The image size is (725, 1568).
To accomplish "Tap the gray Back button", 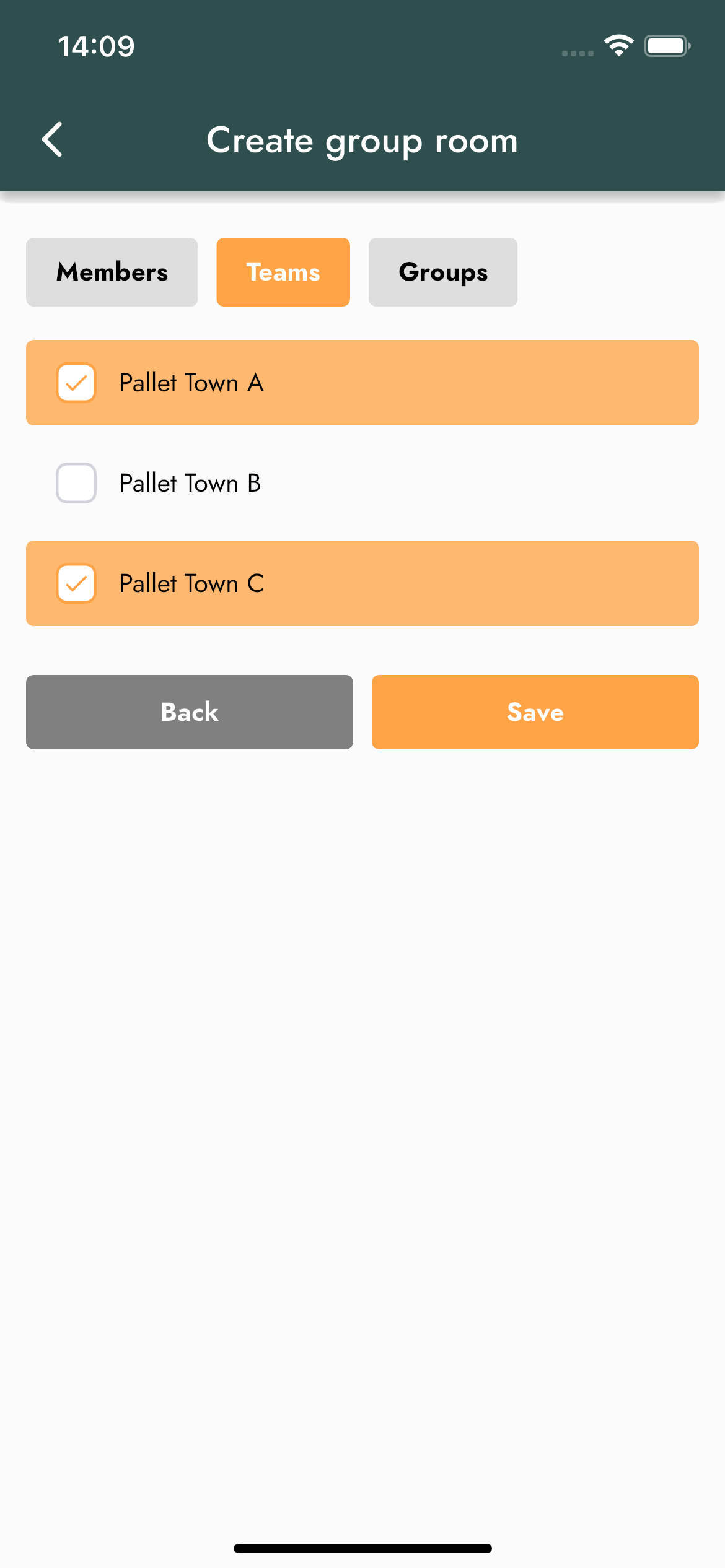I will tap(190, 712).
